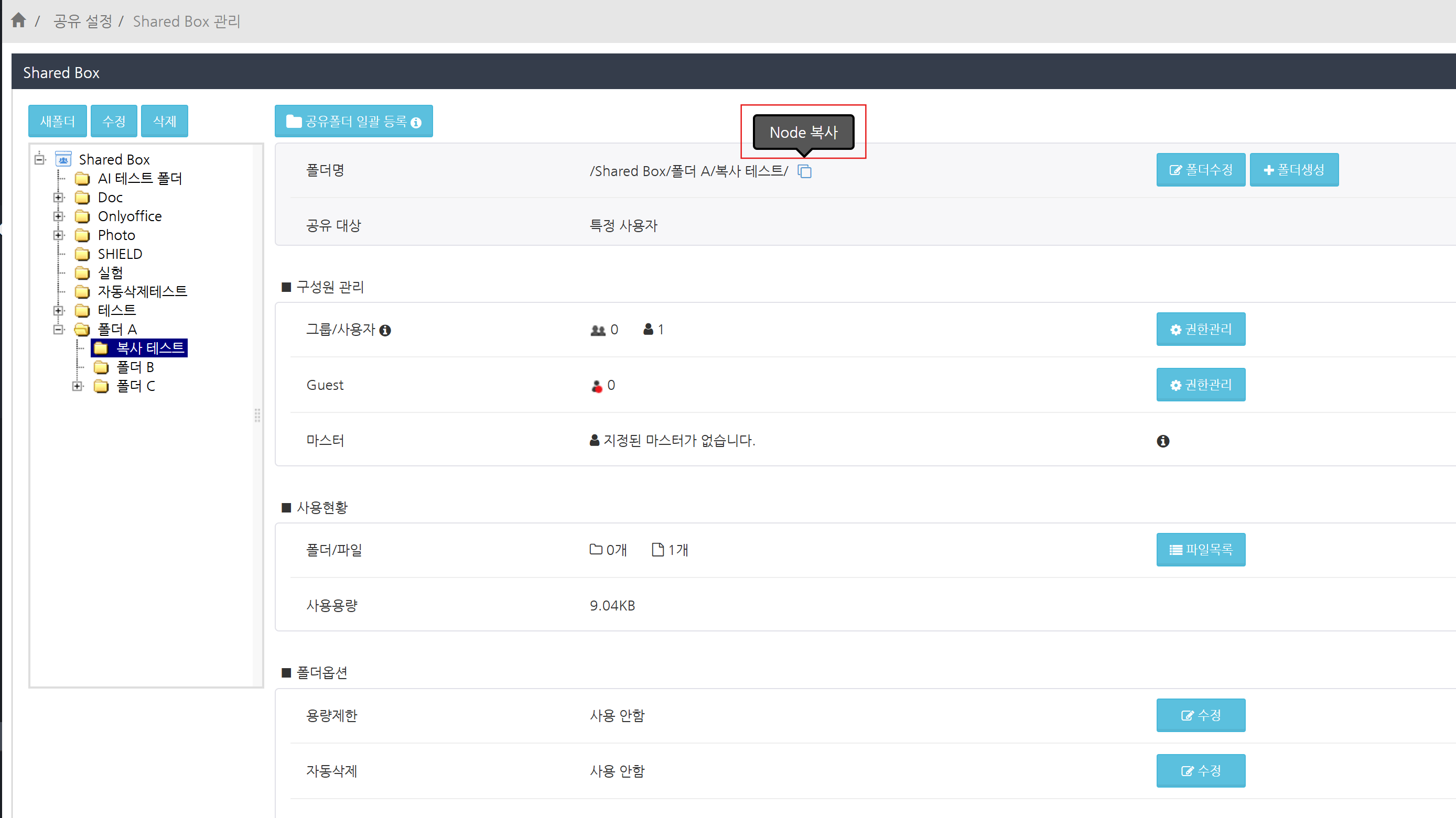Viewport: 1456px width, 818px height.
Task: Collapse the 폴더 A tree node
Action: click(x=58, y=329)
